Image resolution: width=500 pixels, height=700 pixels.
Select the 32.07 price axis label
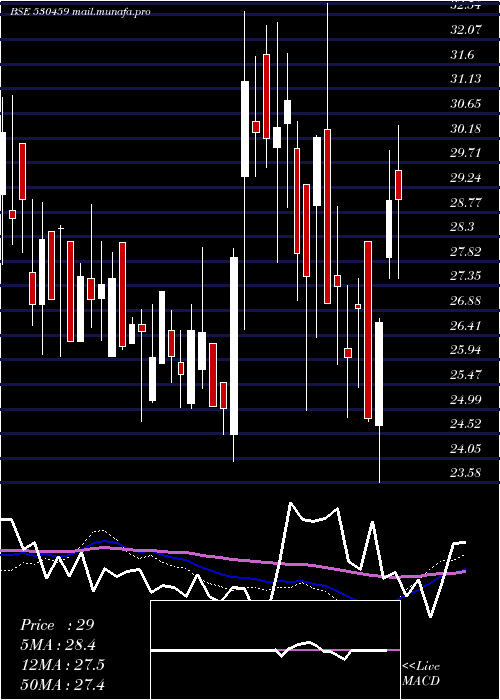tap(466, 30)
